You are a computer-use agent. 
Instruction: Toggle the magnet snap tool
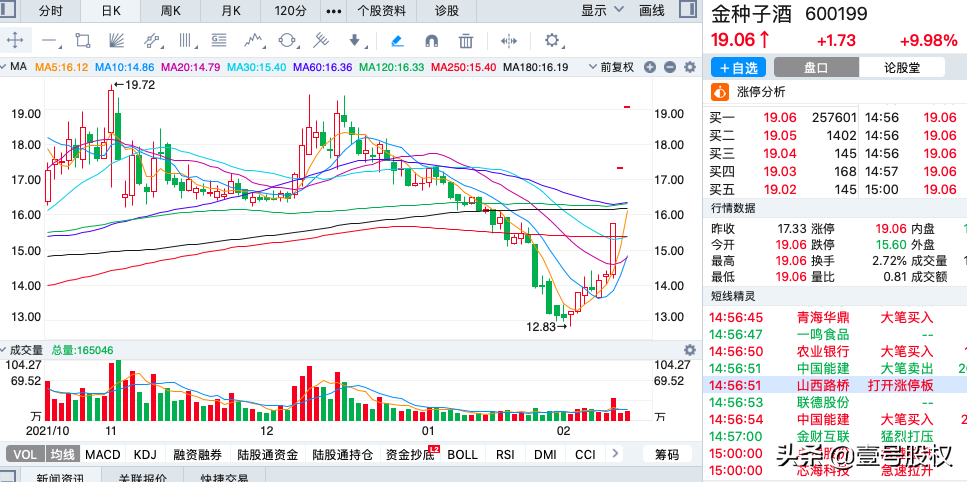tap(432, 41)
